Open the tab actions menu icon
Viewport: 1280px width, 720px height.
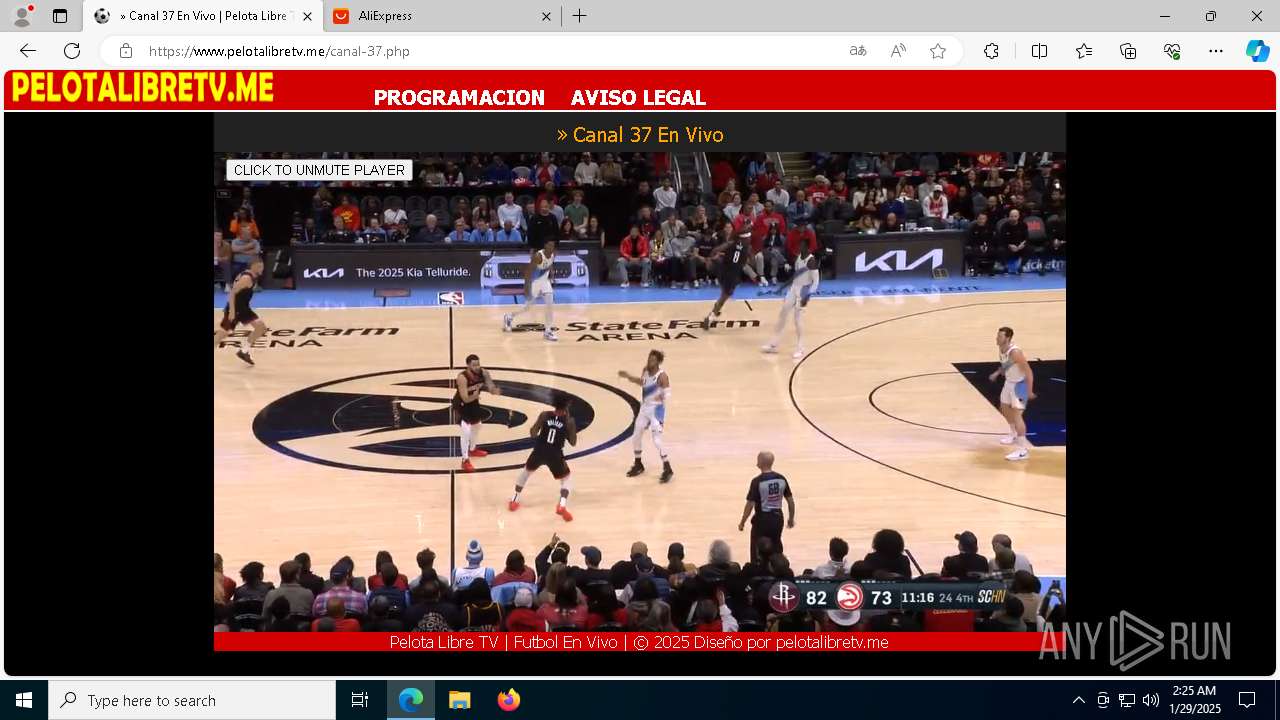[60, 16]
